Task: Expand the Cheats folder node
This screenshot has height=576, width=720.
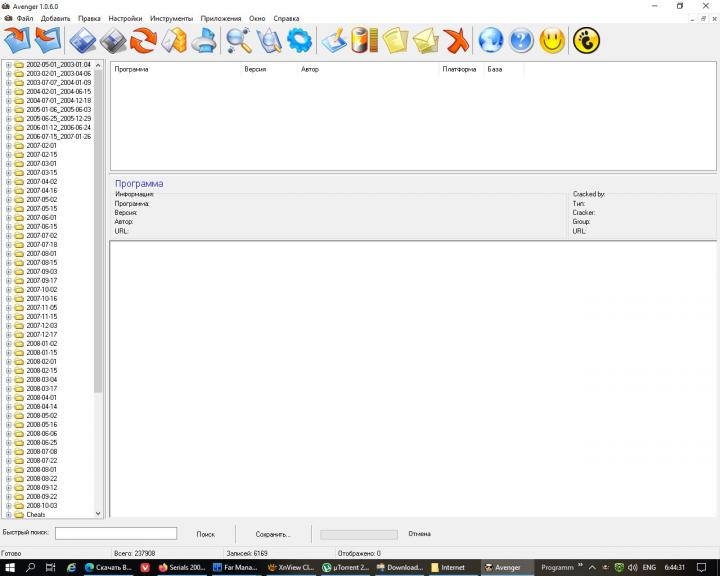Action: click(x=8, y=515)
